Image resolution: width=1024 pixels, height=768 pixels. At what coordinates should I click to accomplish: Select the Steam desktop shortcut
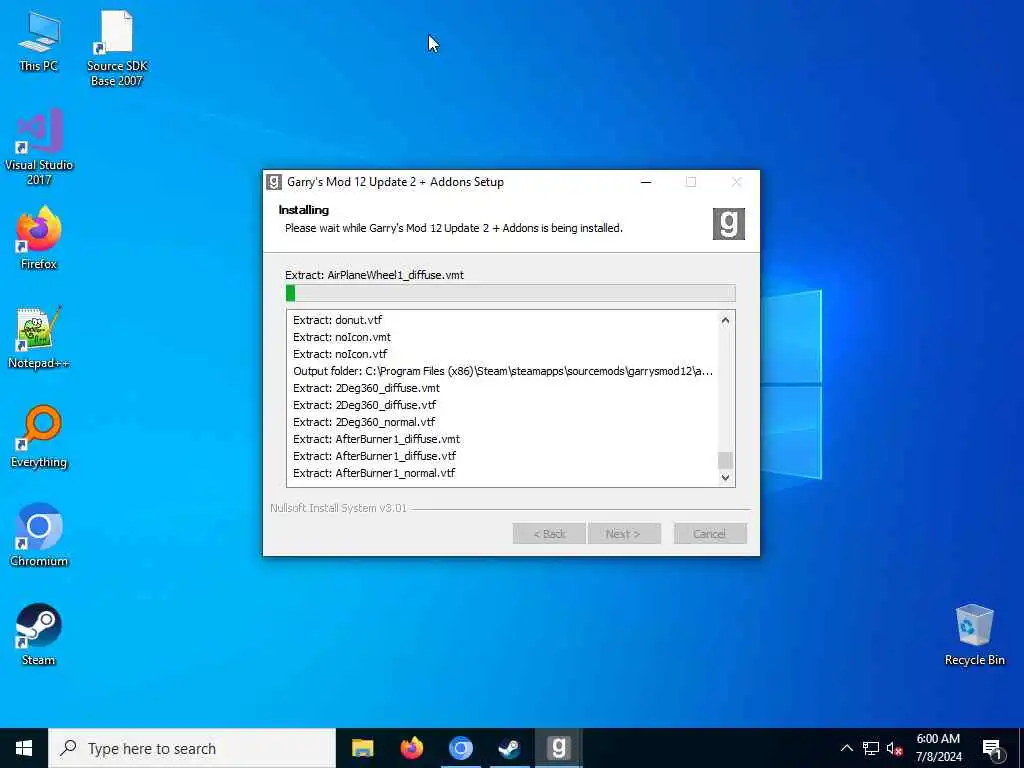tap(39, 634)
